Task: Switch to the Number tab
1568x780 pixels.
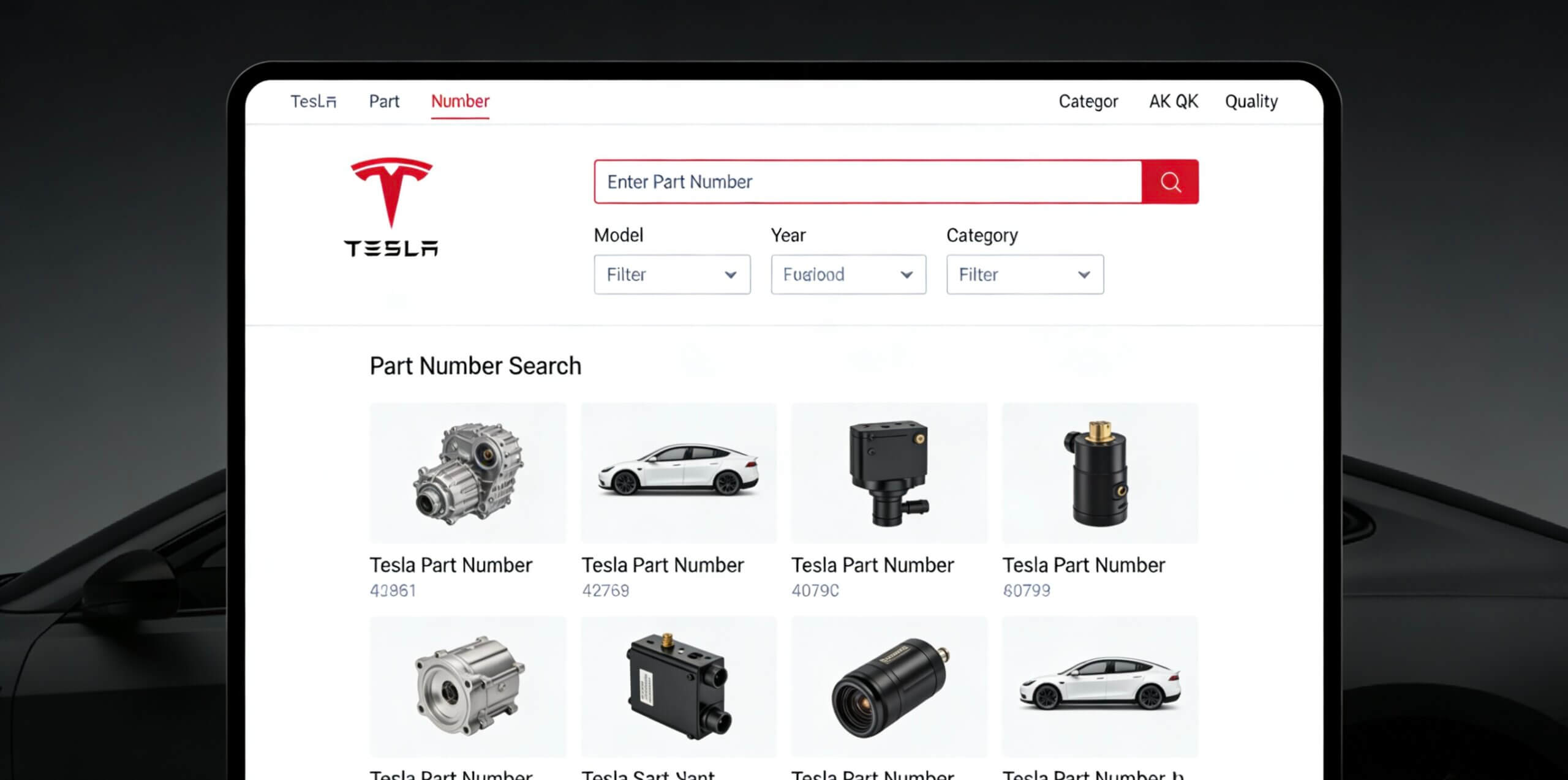Action: tap(460, 101)
